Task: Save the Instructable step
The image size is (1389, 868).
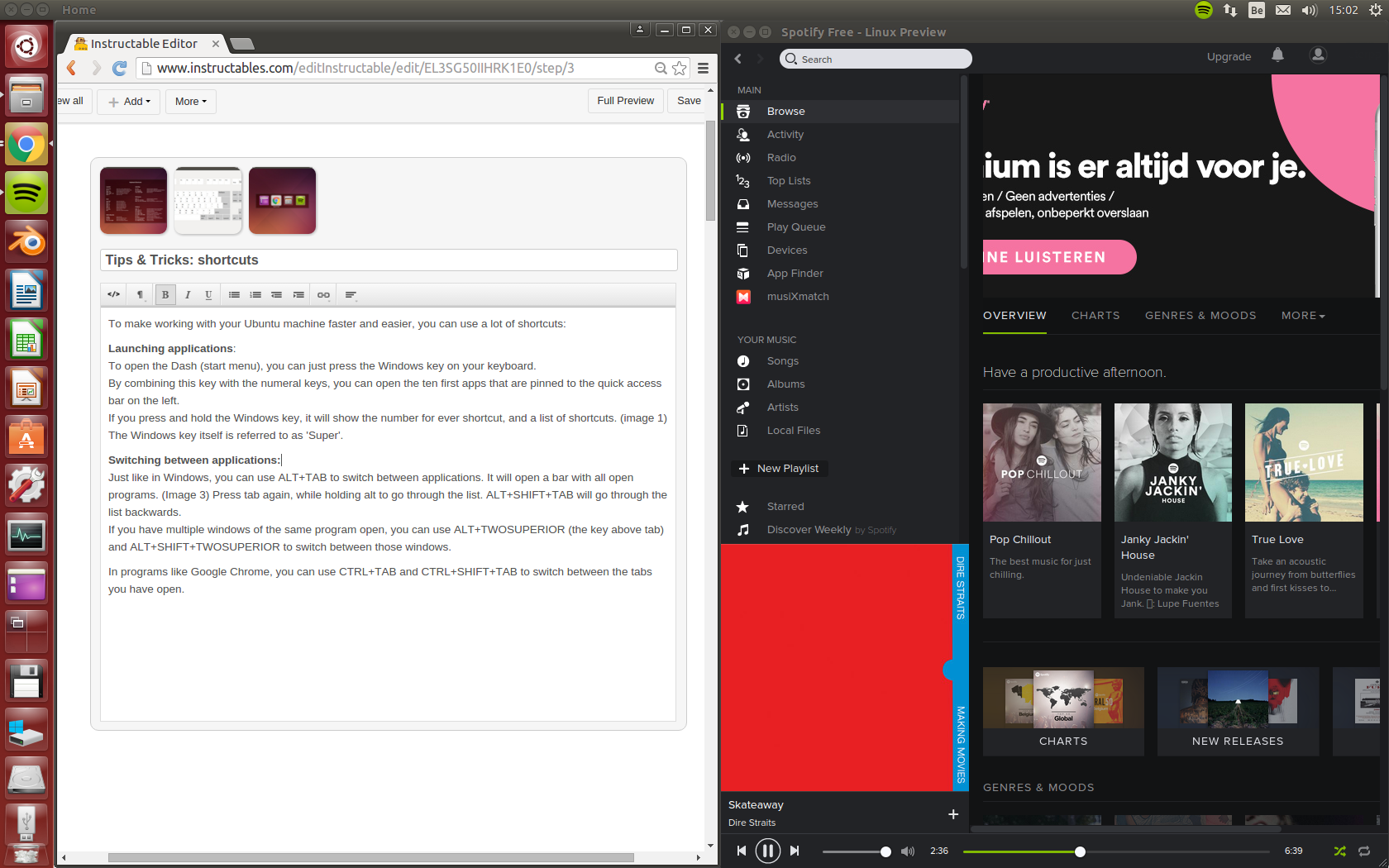Action: pyautogui.click(x=689, y=101)
